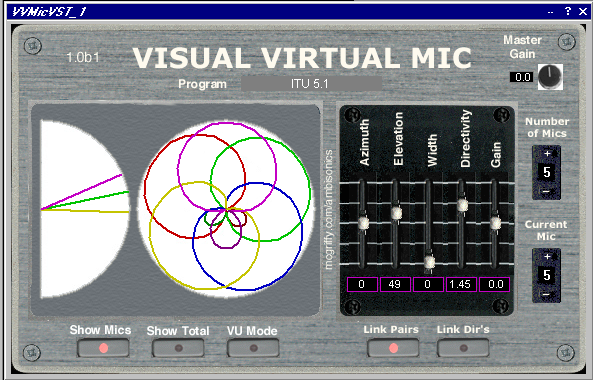Click the Master Gain knob
The width and height of the screenshot is (593, 380).
tap(550, 77)
